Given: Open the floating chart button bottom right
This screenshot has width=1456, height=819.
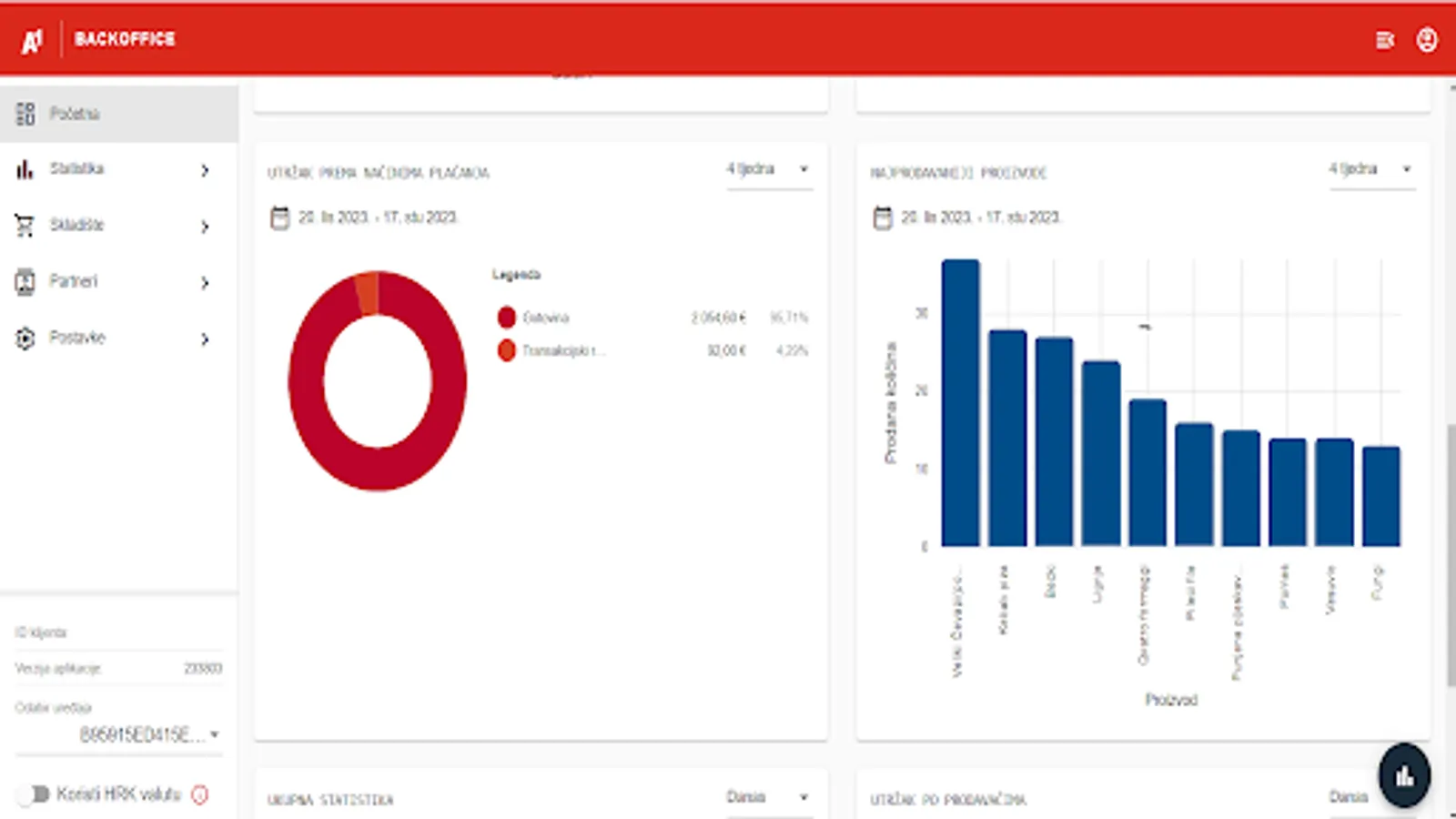Looking at the screenshot, I should 1404,774.
